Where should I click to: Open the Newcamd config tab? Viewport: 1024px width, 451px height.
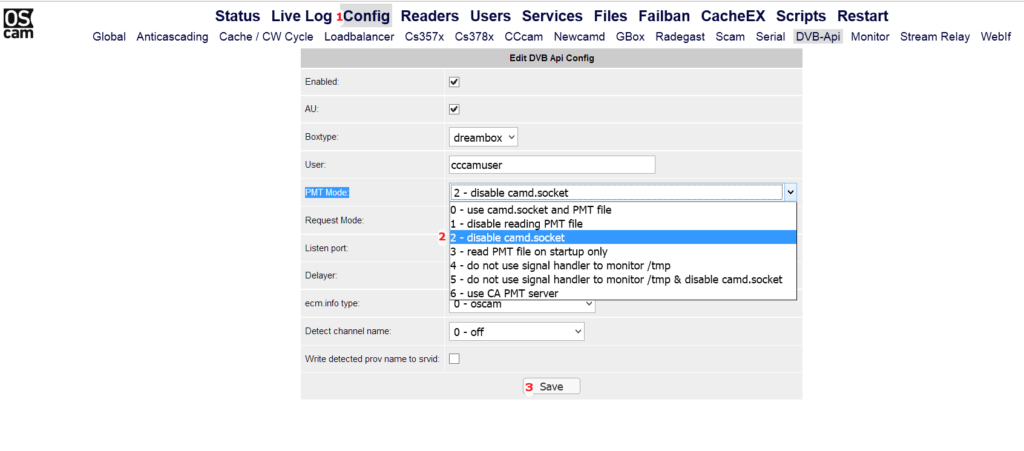[x=579, y=37]
